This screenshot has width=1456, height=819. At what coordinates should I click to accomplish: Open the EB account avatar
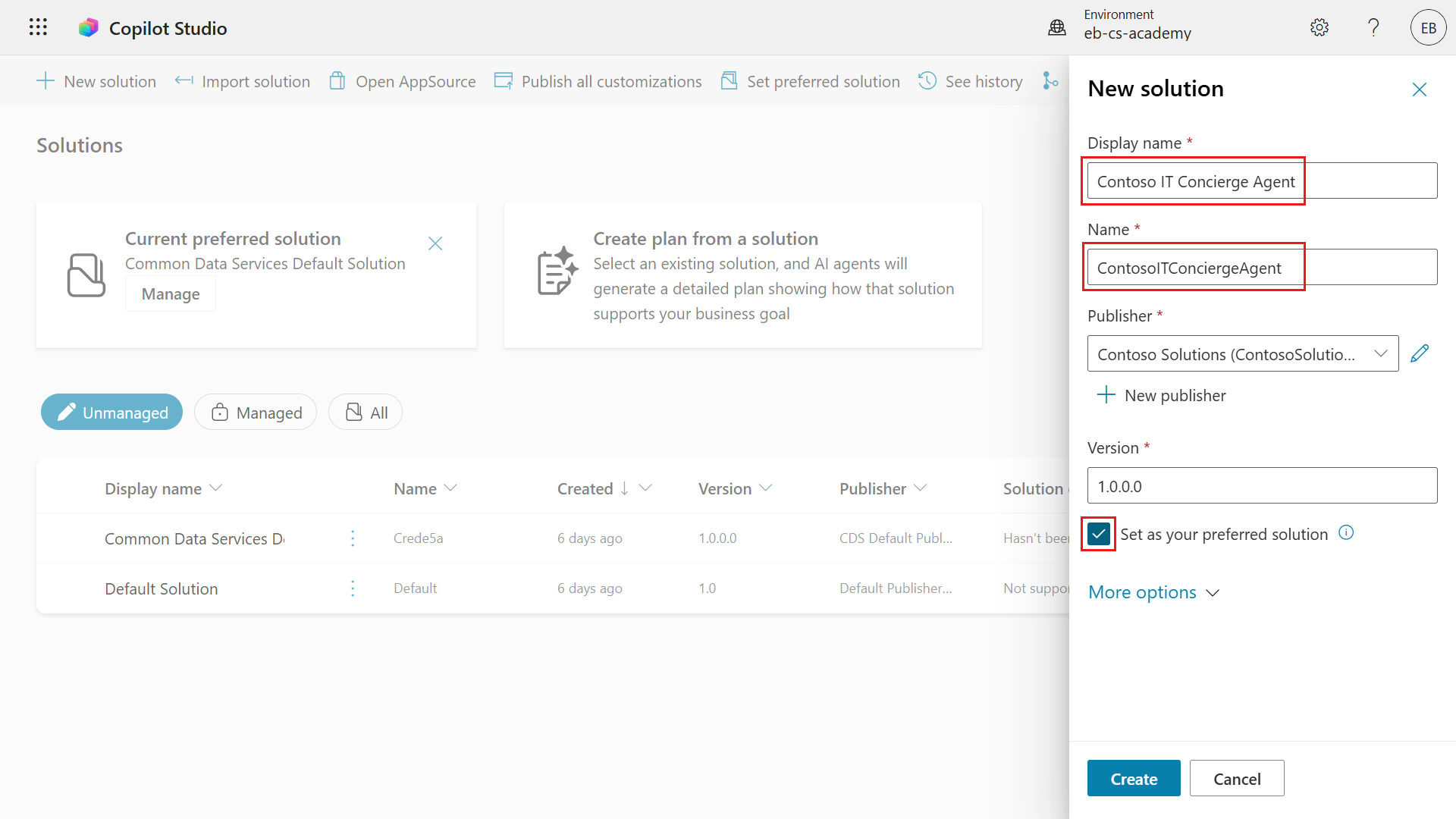pyautogui.click(x=1429, y=28)
